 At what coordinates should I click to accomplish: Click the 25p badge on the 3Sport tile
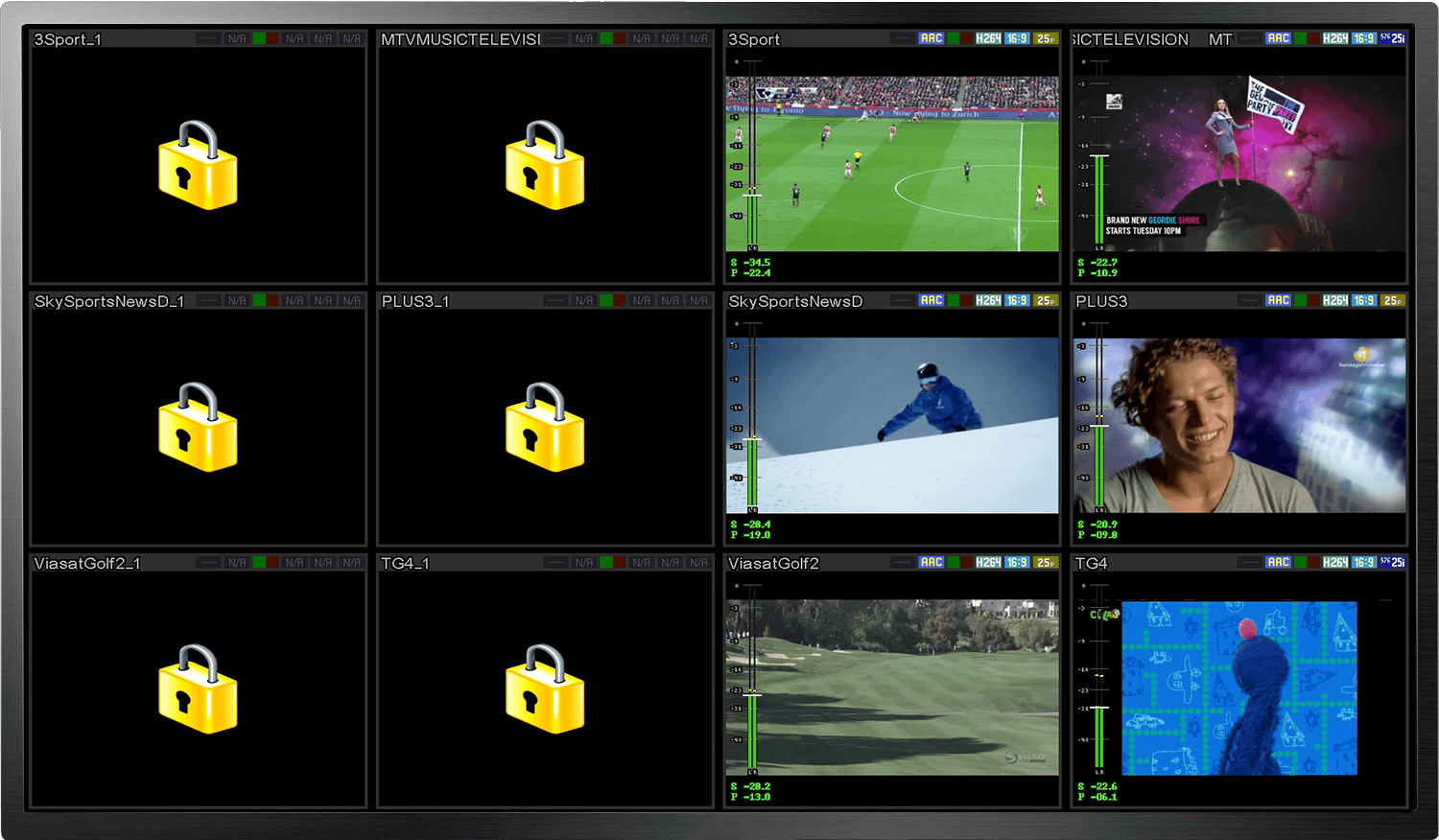1046,38
